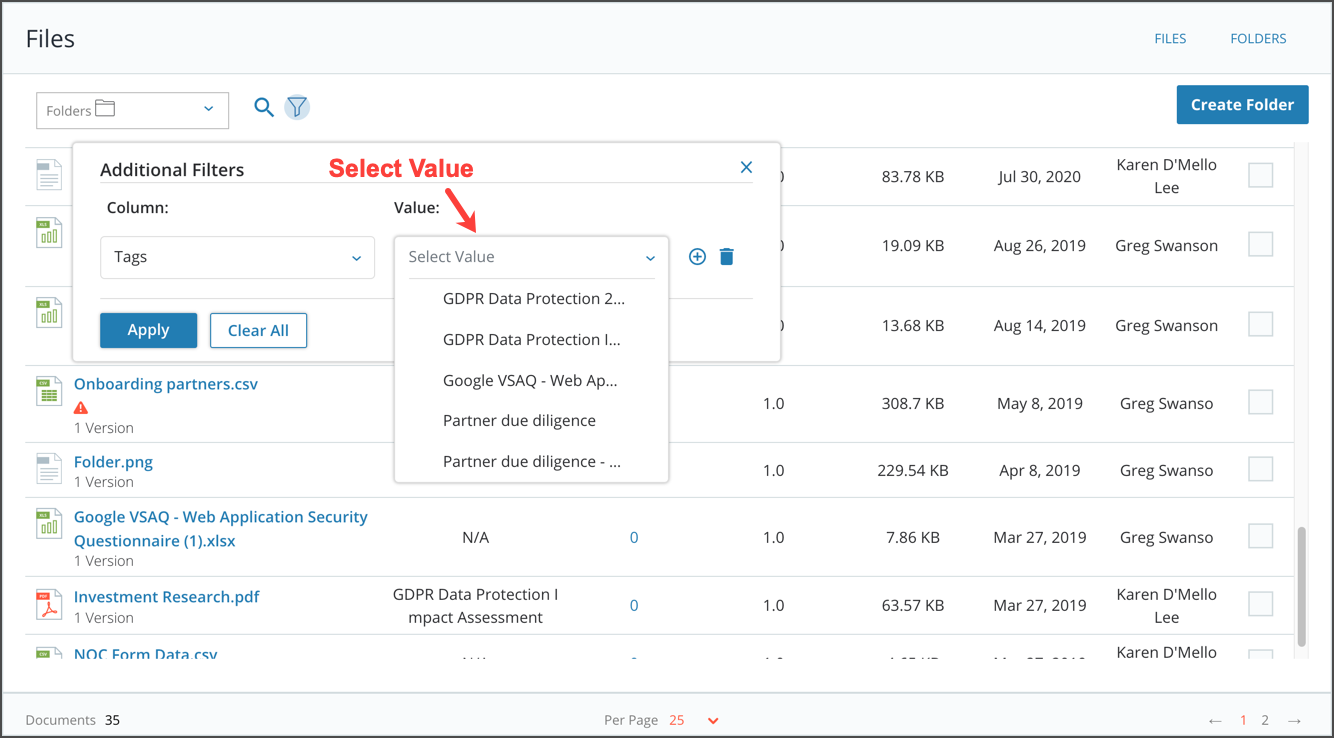Open the Folders dropdown
This screenshot has height=738, width=1334.
(132, 110)
